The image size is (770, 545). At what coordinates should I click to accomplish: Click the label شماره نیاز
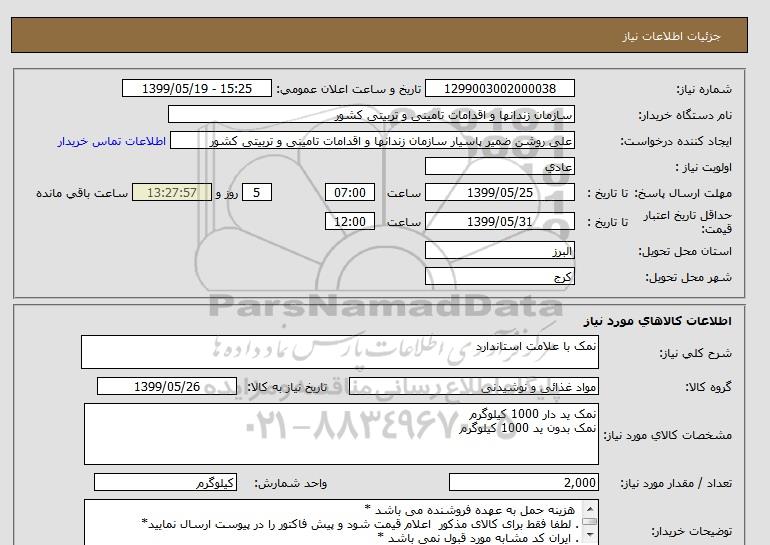coord(704,89)
